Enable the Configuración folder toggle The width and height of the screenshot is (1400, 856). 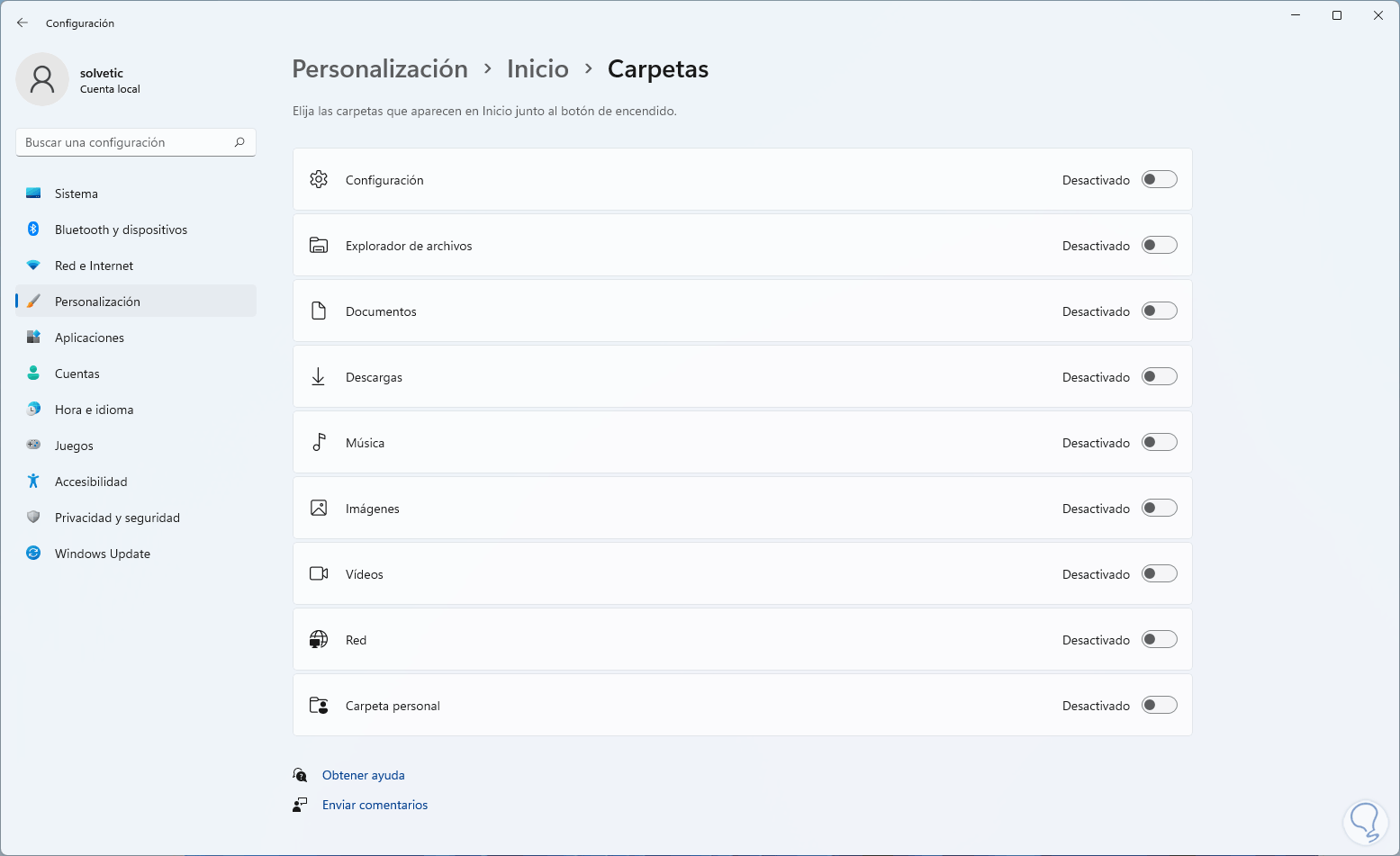coord(1159,180)
